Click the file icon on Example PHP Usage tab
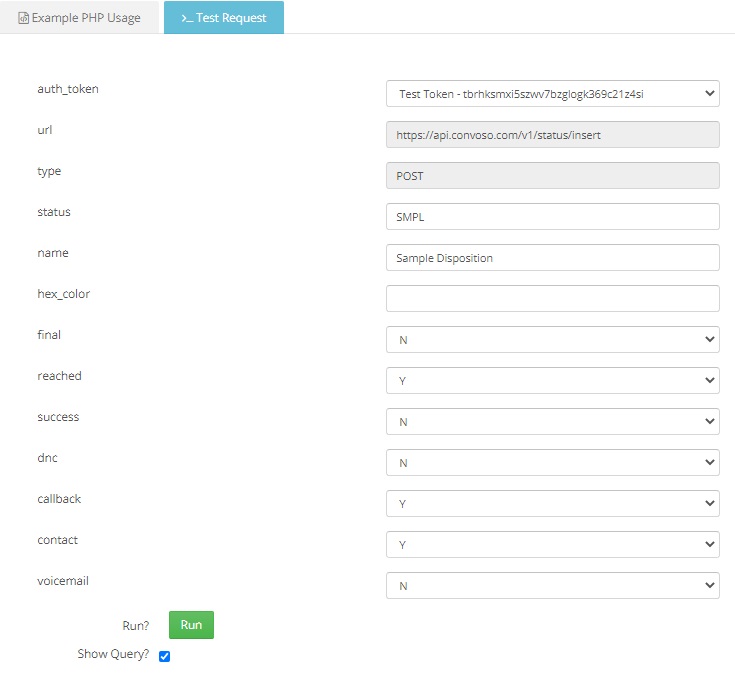 24,18
